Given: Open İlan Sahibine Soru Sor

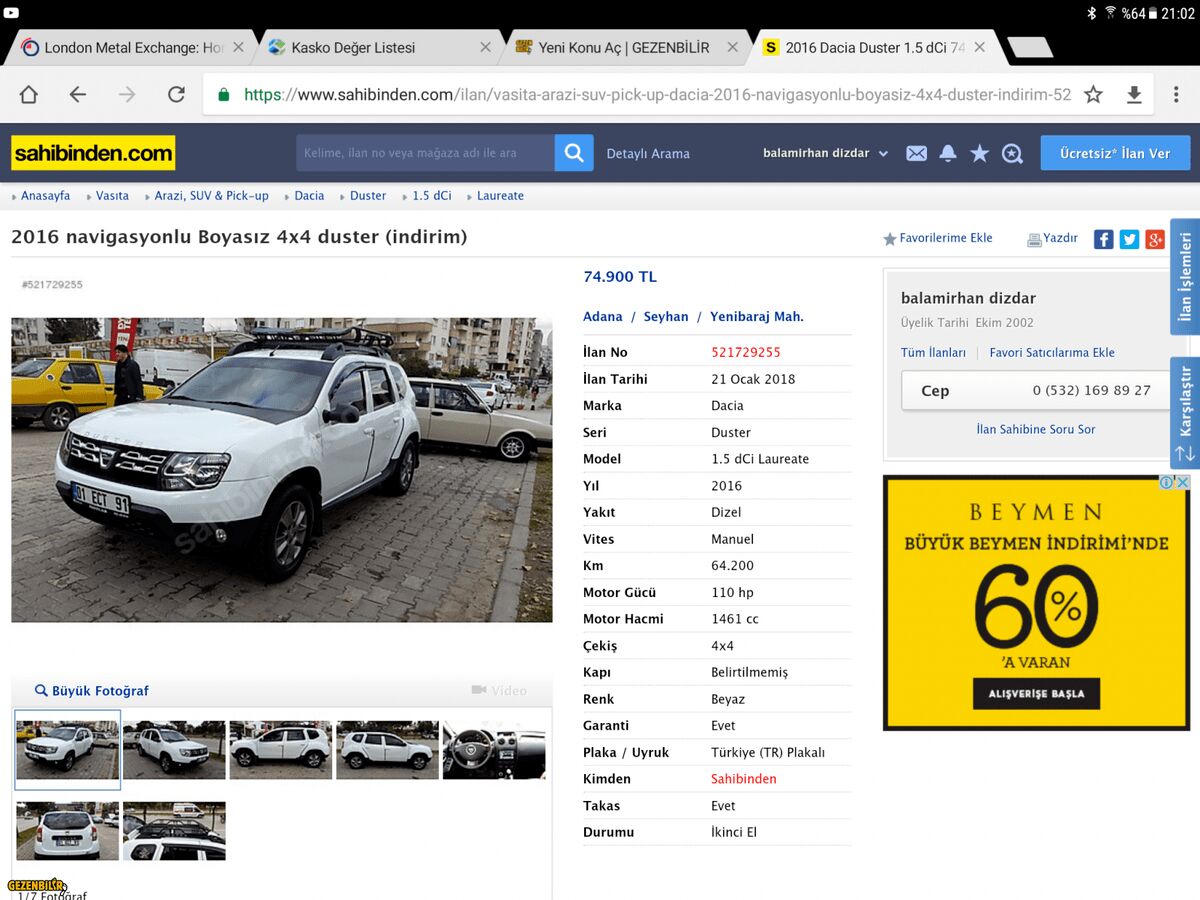Looking at the screenshot, I should (1036, 429).
